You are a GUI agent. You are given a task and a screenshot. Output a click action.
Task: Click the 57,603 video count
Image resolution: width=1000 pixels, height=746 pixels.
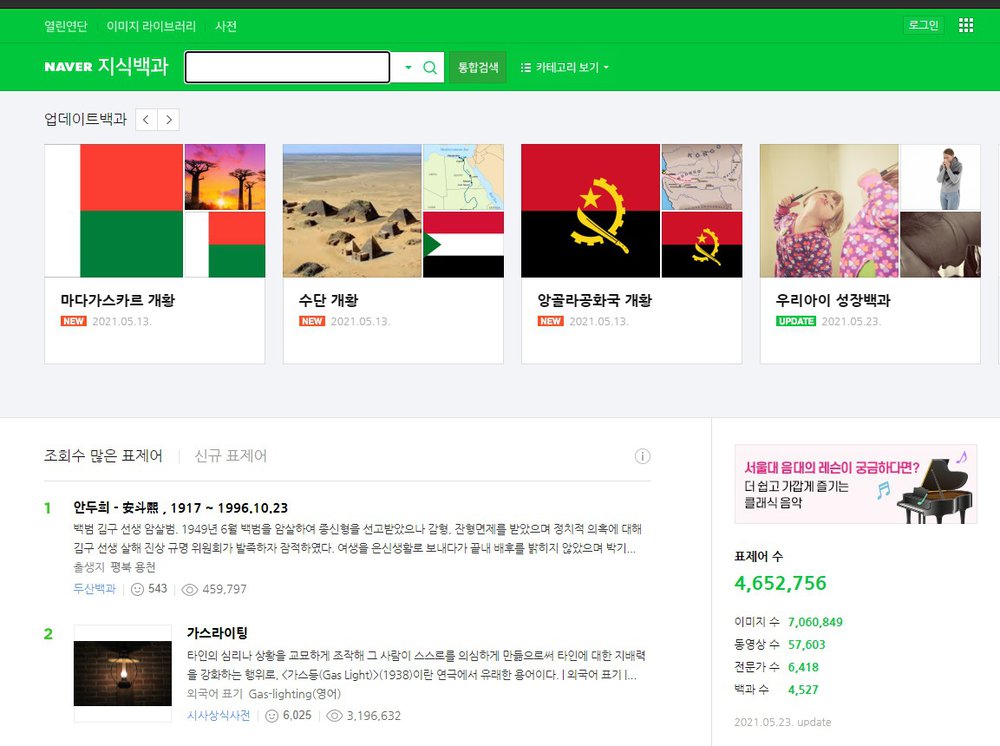pos(806,645)
